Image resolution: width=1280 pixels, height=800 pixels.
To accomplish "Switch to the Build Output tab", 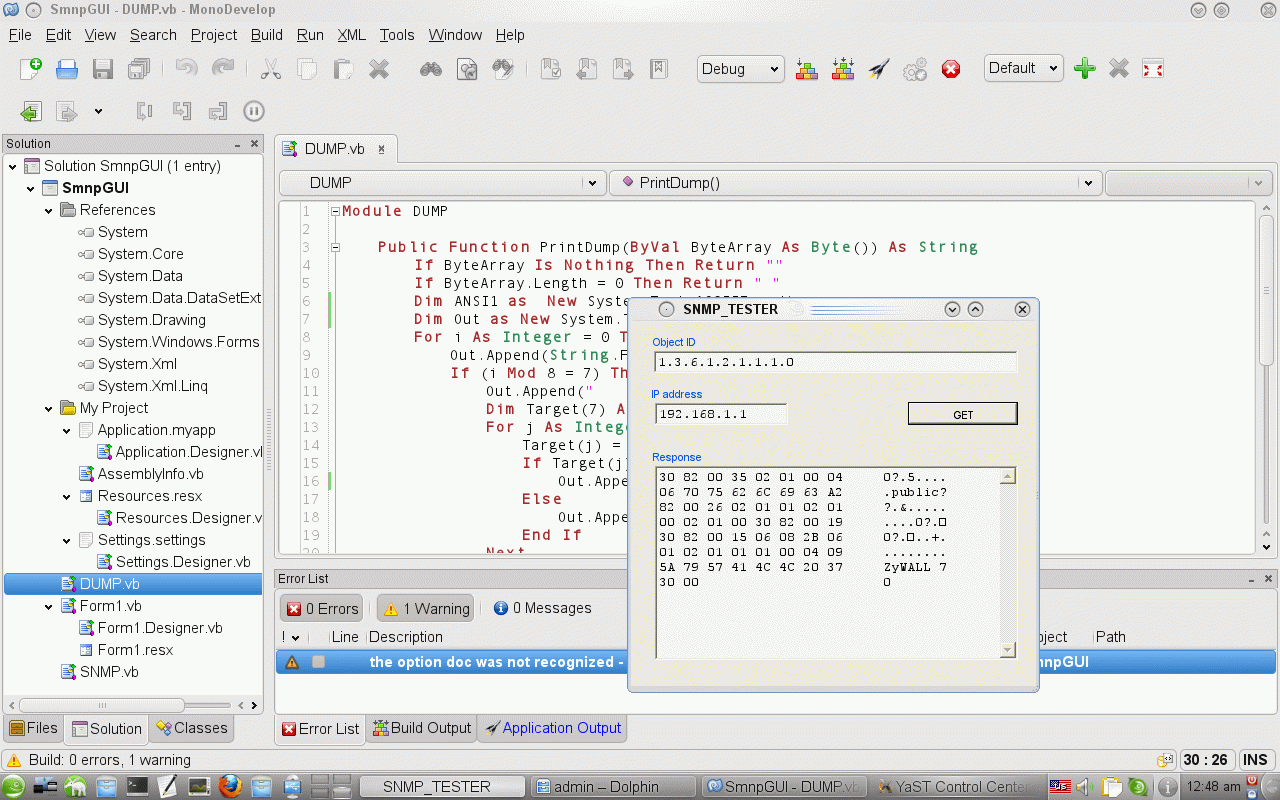I will [421, 728].
